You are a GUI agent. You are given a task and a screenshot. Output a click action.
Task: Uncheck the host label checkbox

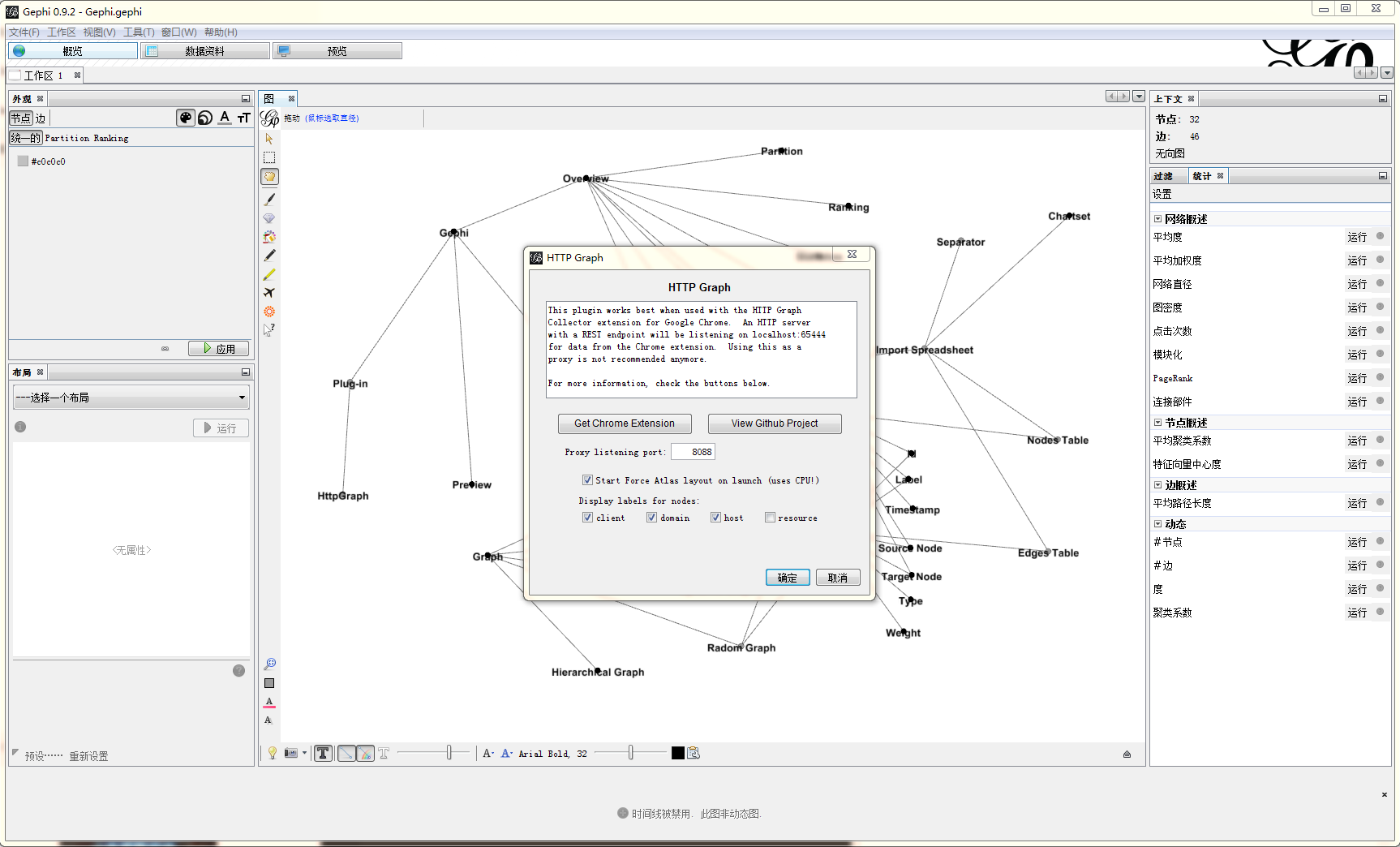715,518
